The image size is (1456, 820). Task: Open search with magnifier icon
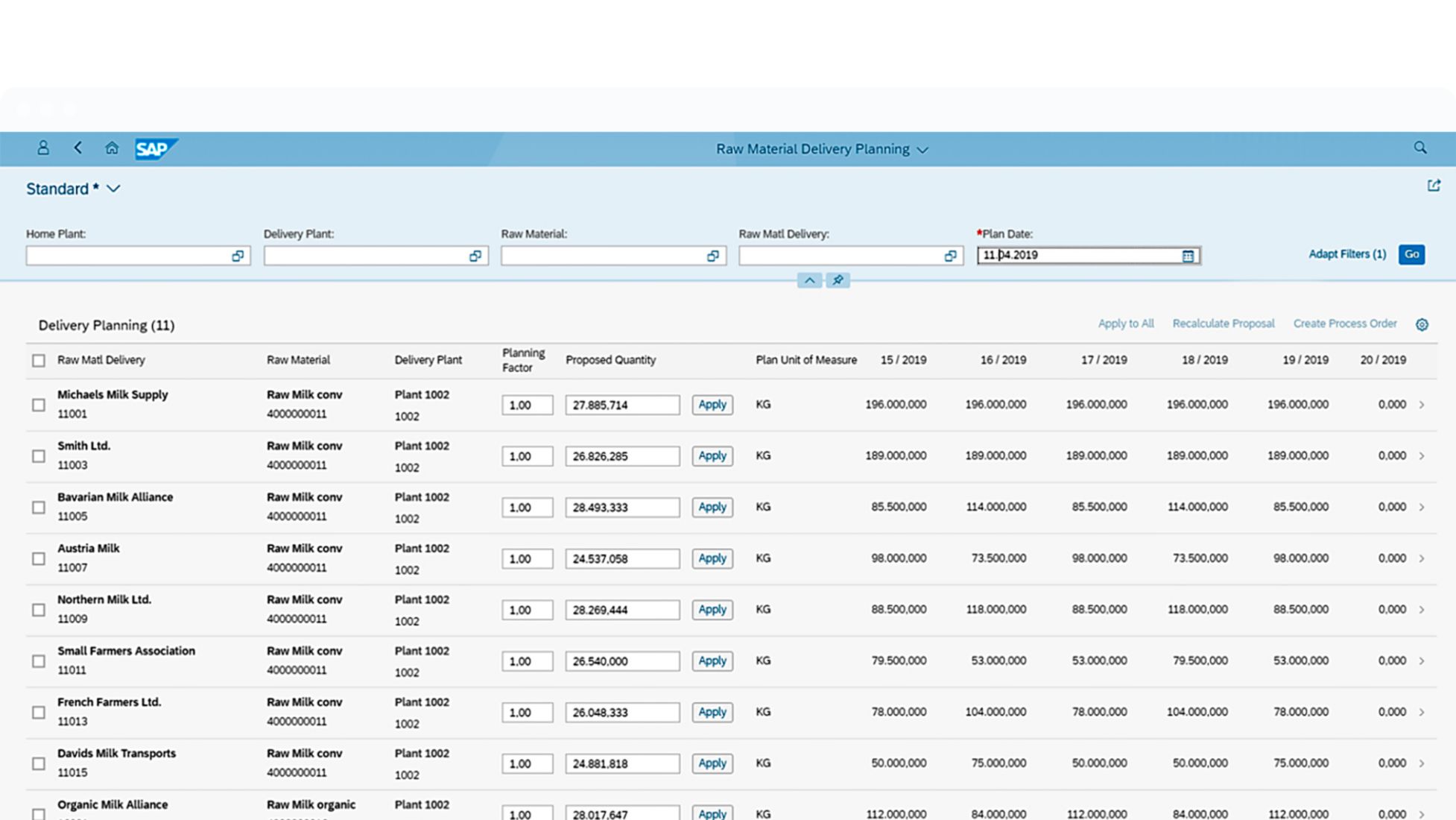[x=1420, y=148]
